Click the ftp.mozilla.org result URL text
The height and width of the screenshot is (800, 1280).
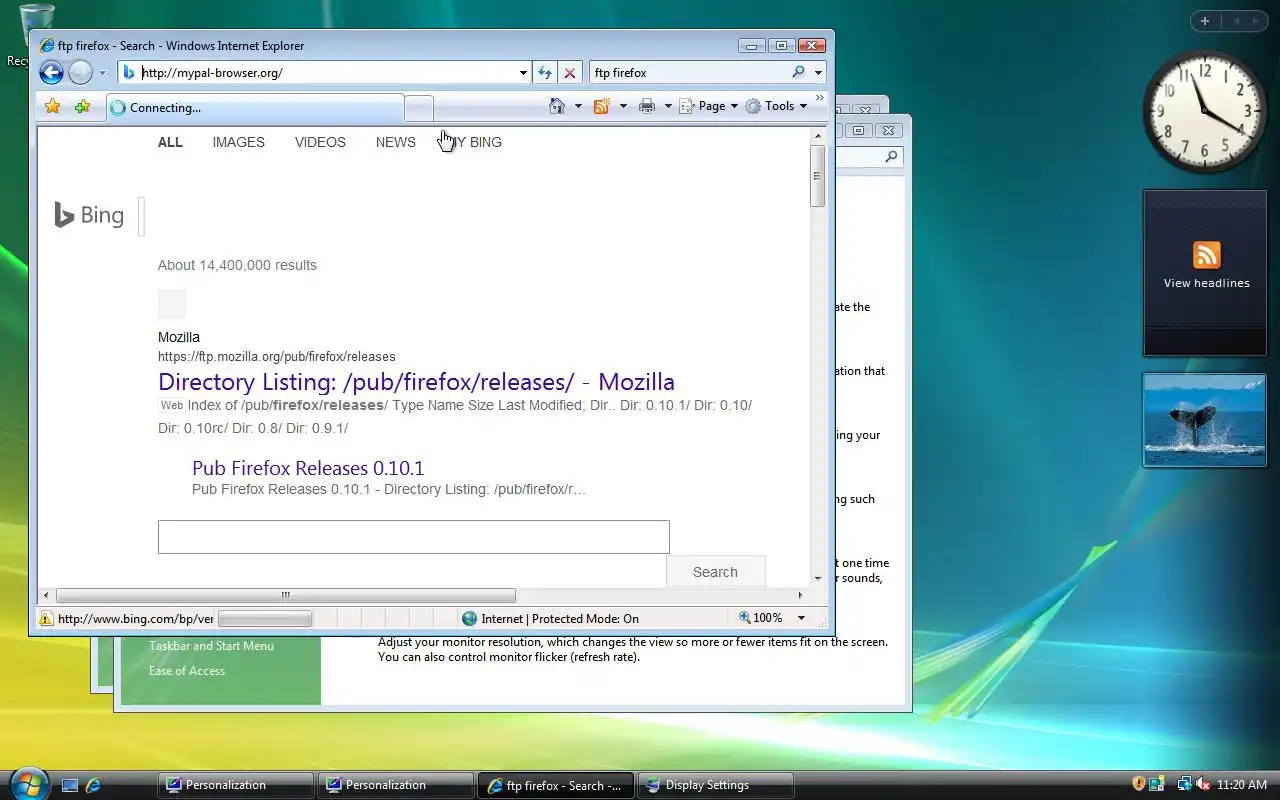(x=276, y=356)
